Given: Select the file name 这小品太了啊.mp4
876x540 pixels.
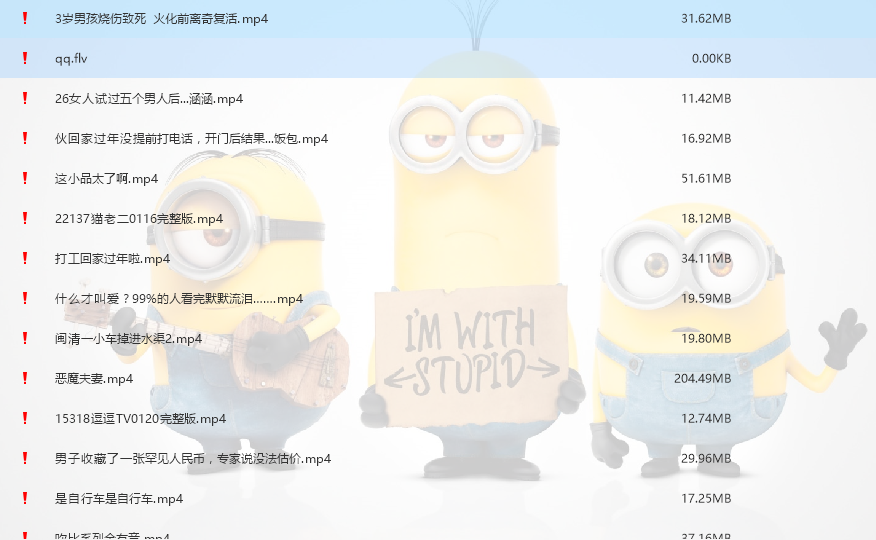Looking at the screenshot, I should [106, 179].
